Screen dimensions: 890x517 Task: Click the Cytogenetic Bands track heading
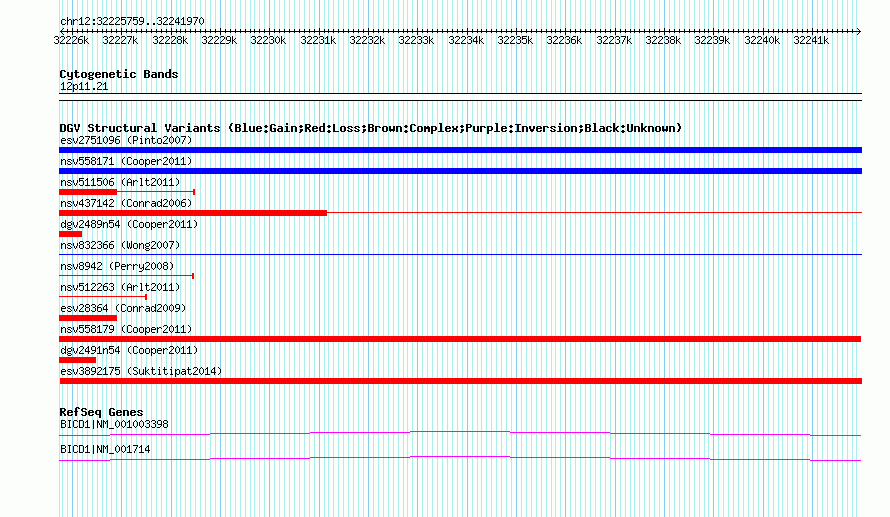[x=119, y=74]
